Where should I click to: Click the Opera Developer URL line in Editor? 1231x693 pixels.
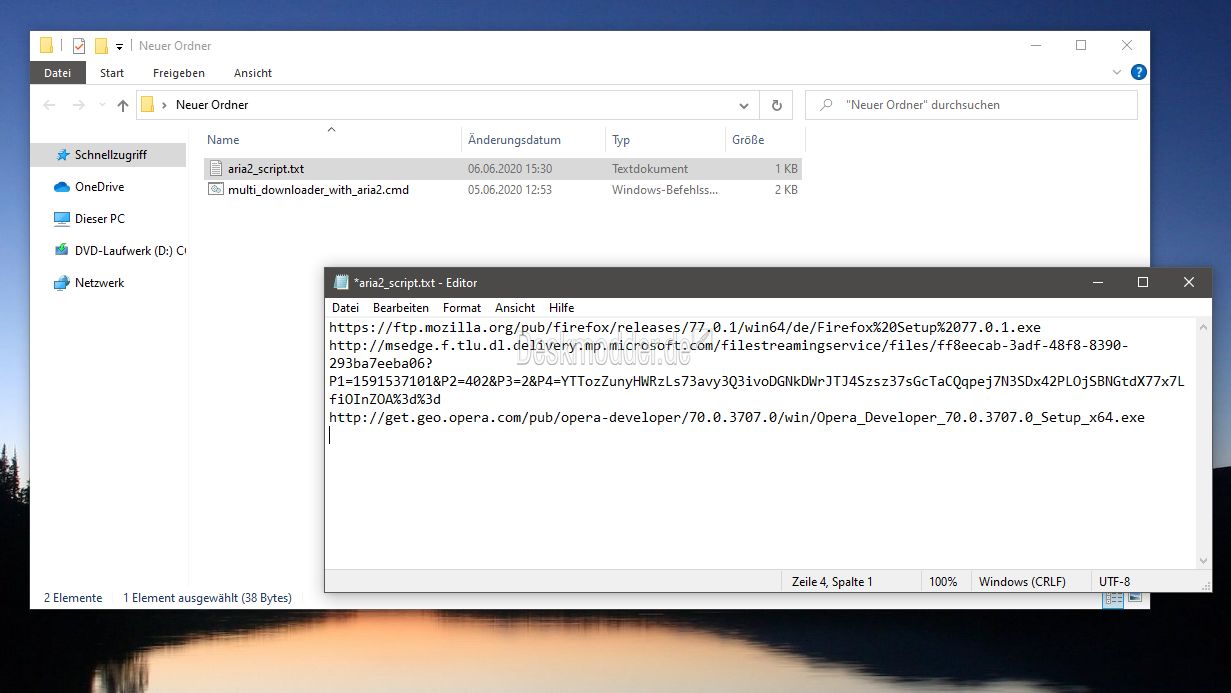pyautogui.click(x=737, y=417)
